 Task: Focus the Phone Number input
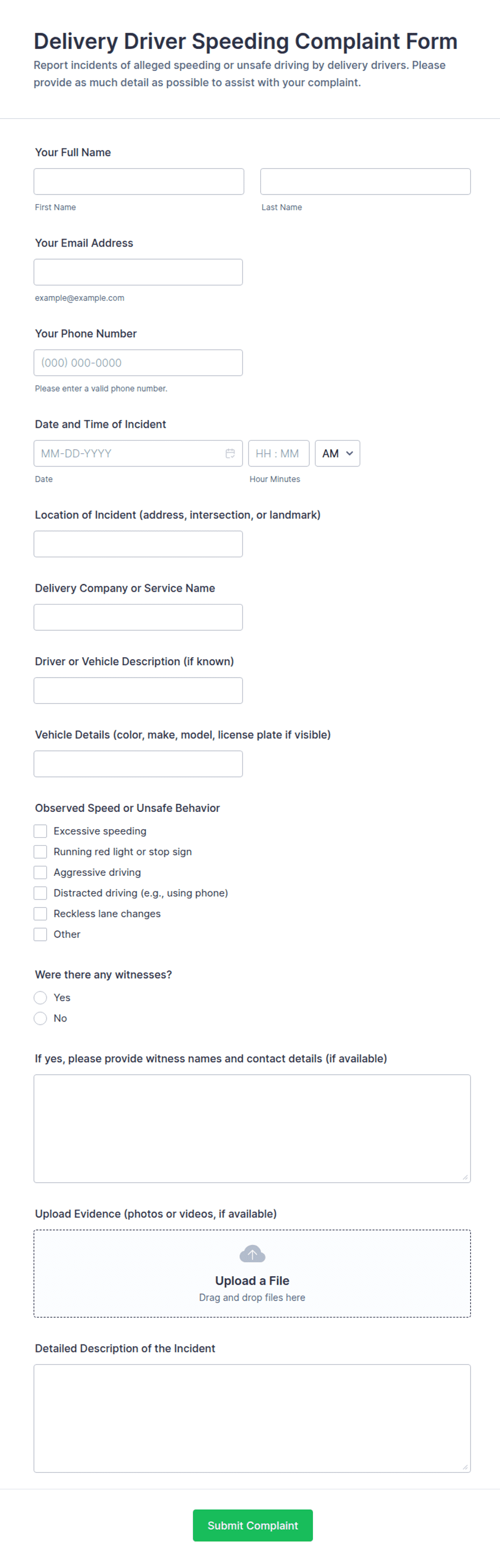[x=138, y=363]
